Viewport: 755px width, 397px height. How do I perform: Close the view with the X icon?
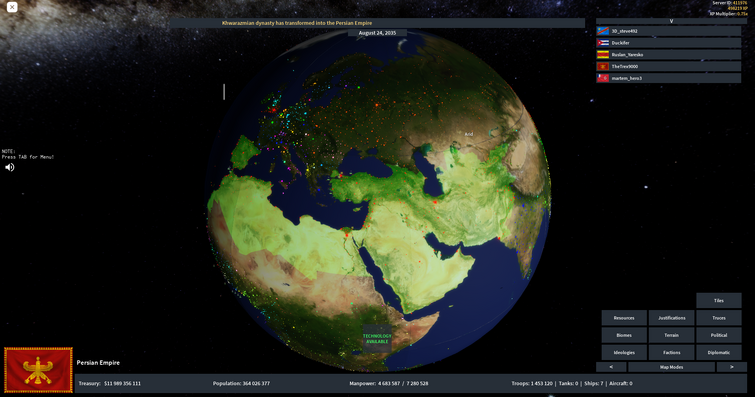click(12, 7)
